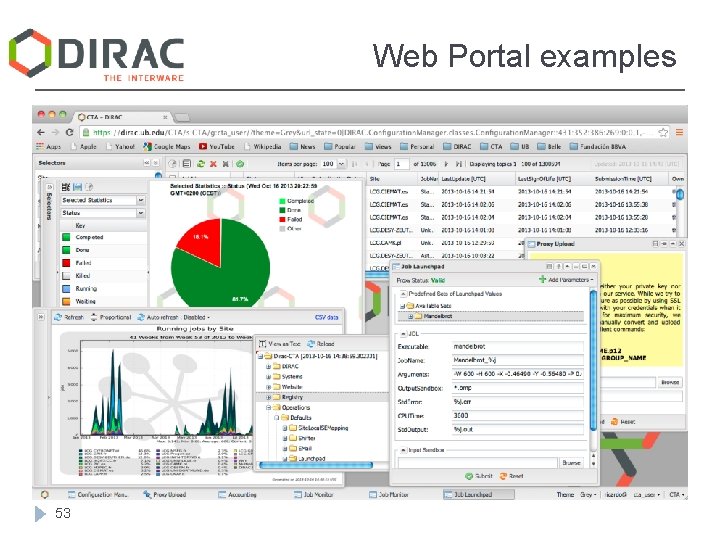Click Refresh in the accounting plot toolbar
This screenshot has width=720, height=540.
(x=69, y=317)
